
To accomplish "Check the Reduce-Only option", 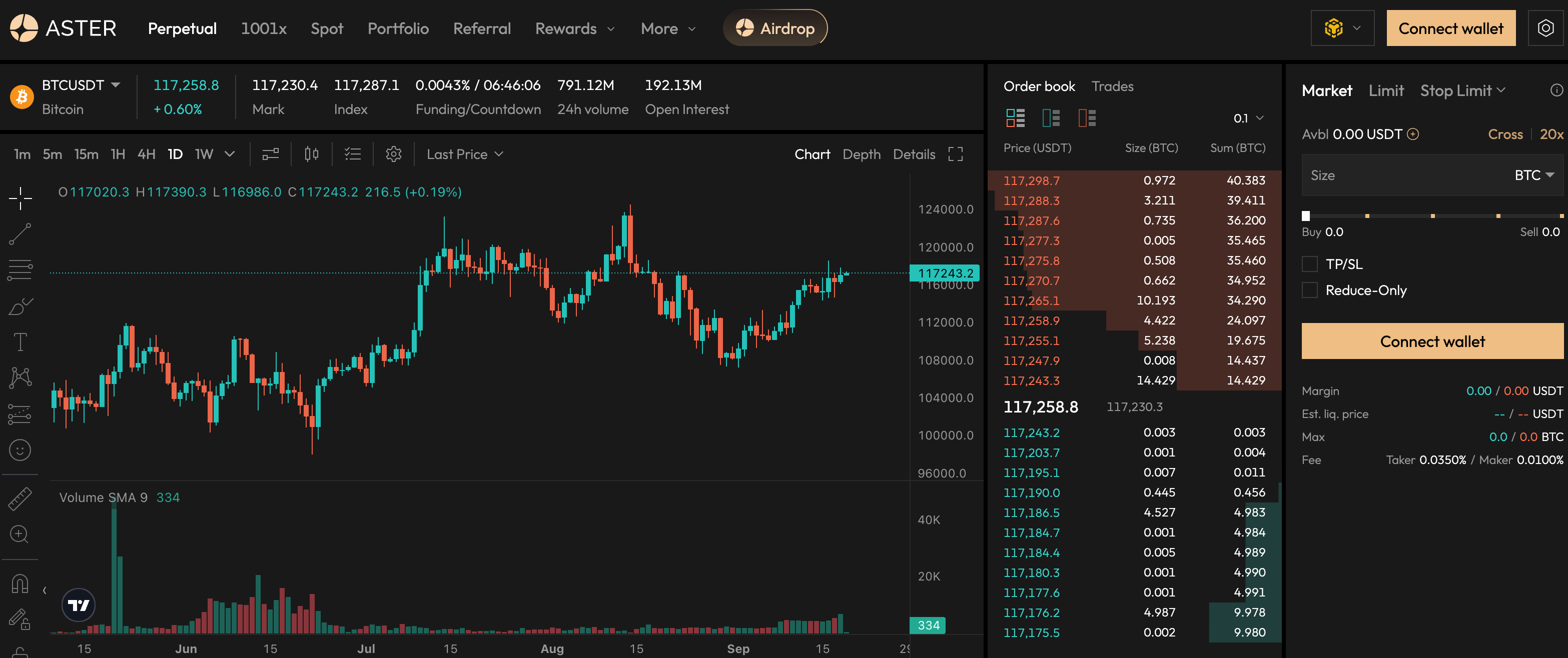I will [x=1309, y=290].
